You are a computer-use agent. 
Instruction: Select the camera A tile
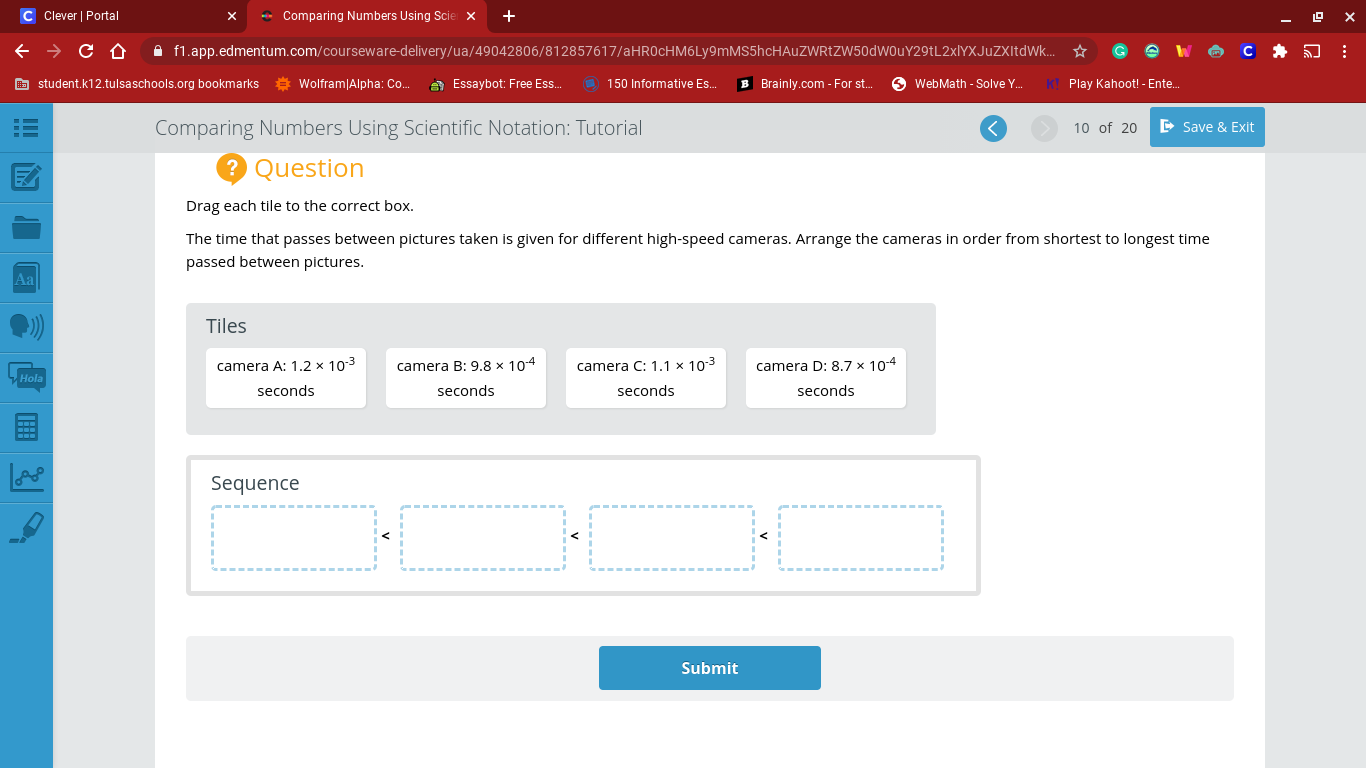point(286,378)
